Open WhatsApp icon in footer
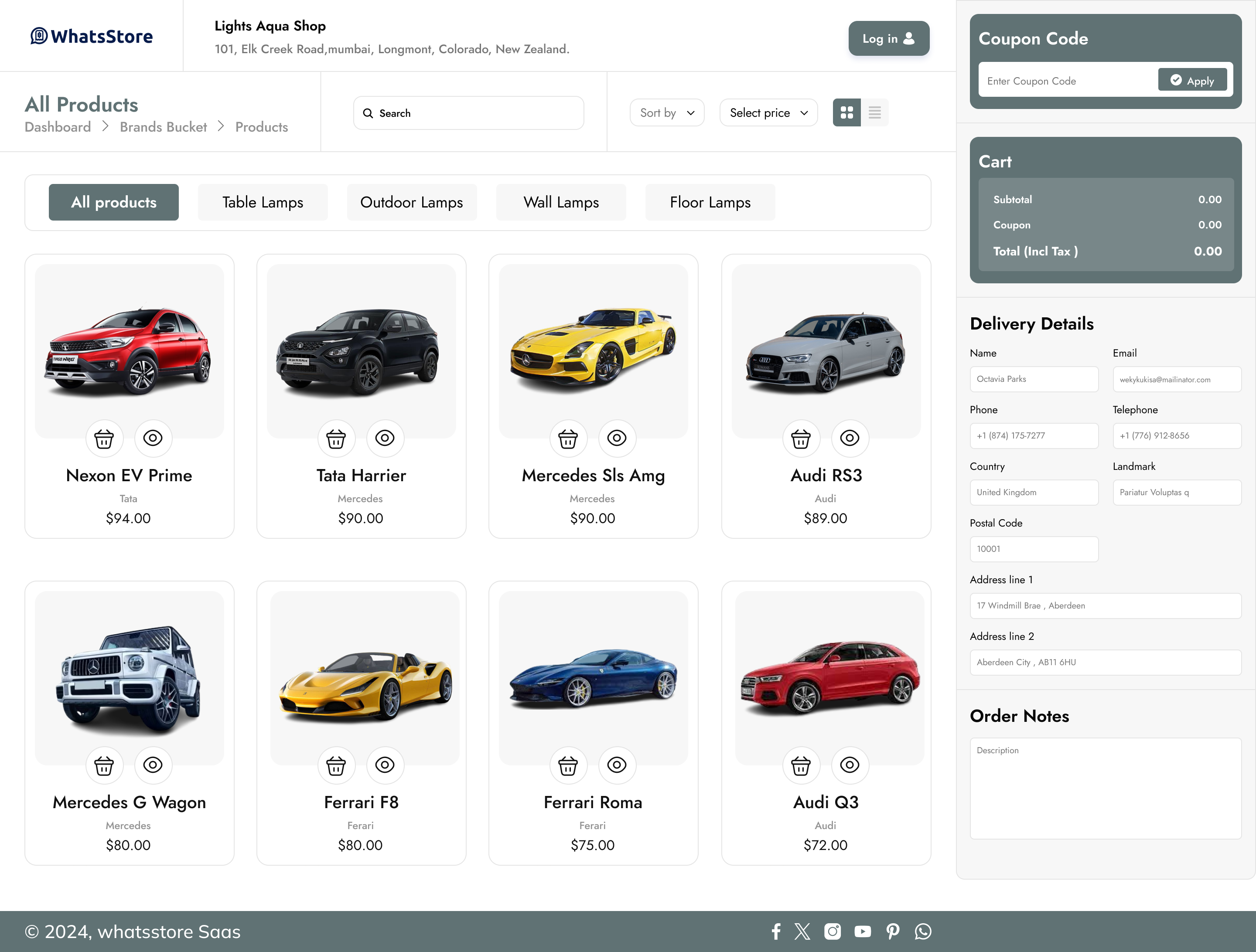Viewport: 1256px width, 952px height. point(923,932)
